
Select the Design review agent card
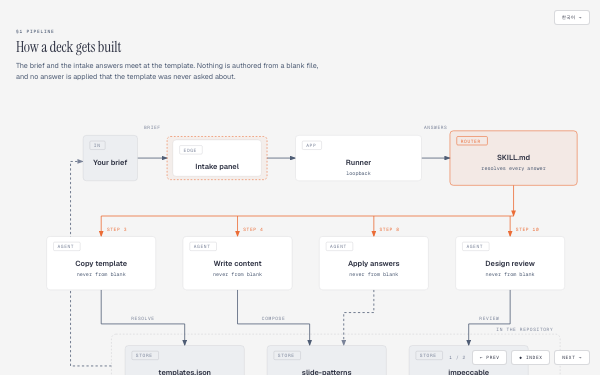click(510, 263)
